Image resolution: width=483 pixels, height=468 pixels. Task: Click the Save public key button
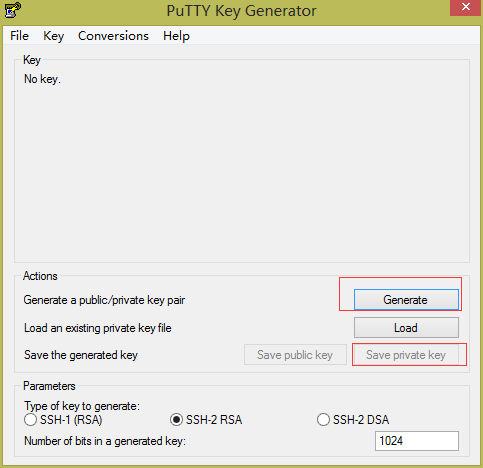295,355
